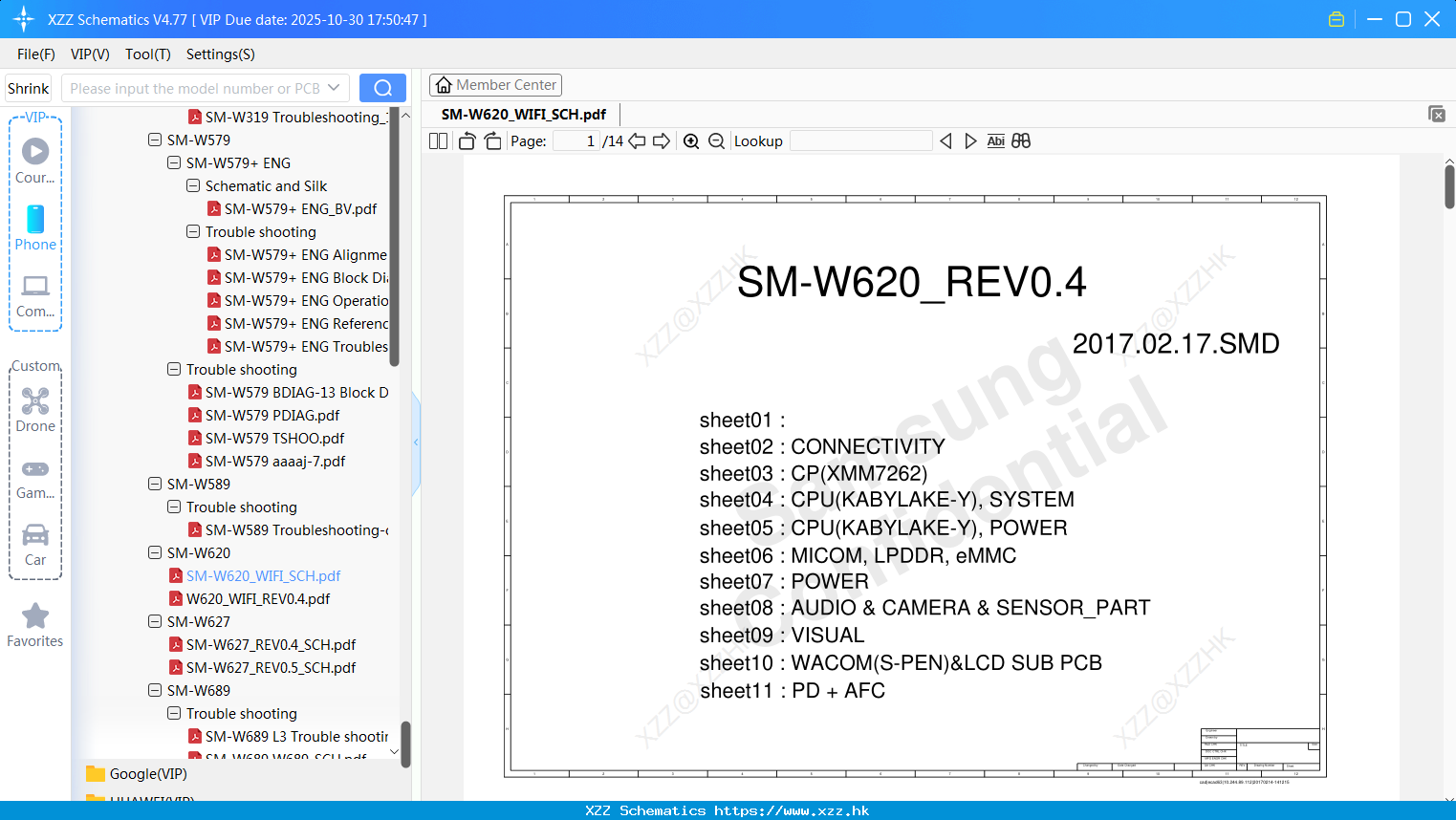Screen dimensions: 1456x820
Task: Open the VIP menu
Action: click(90, 54)
